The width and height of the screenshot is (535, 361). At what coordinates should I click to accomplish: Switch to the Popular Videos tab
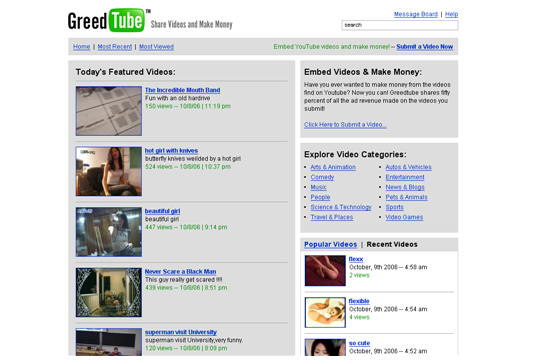330,244
